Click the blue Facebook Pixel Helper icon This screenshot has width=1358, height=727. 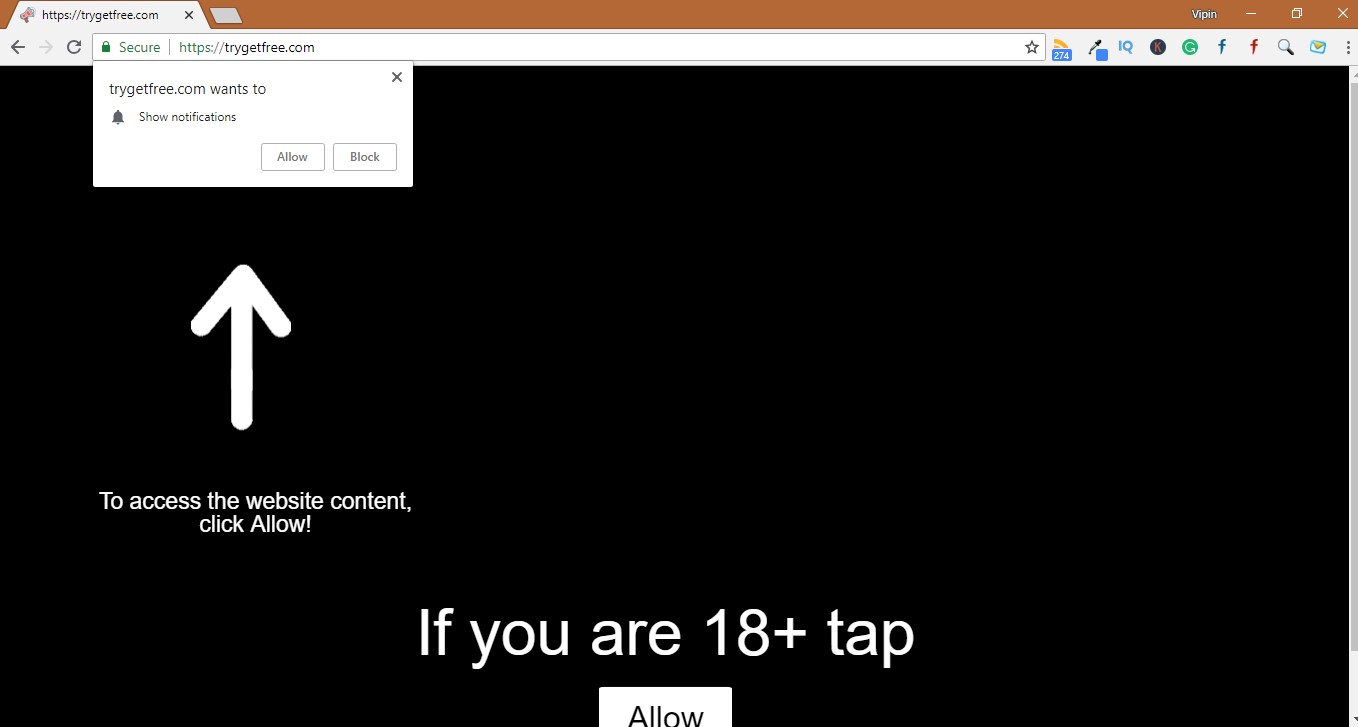coord(1221,47)
